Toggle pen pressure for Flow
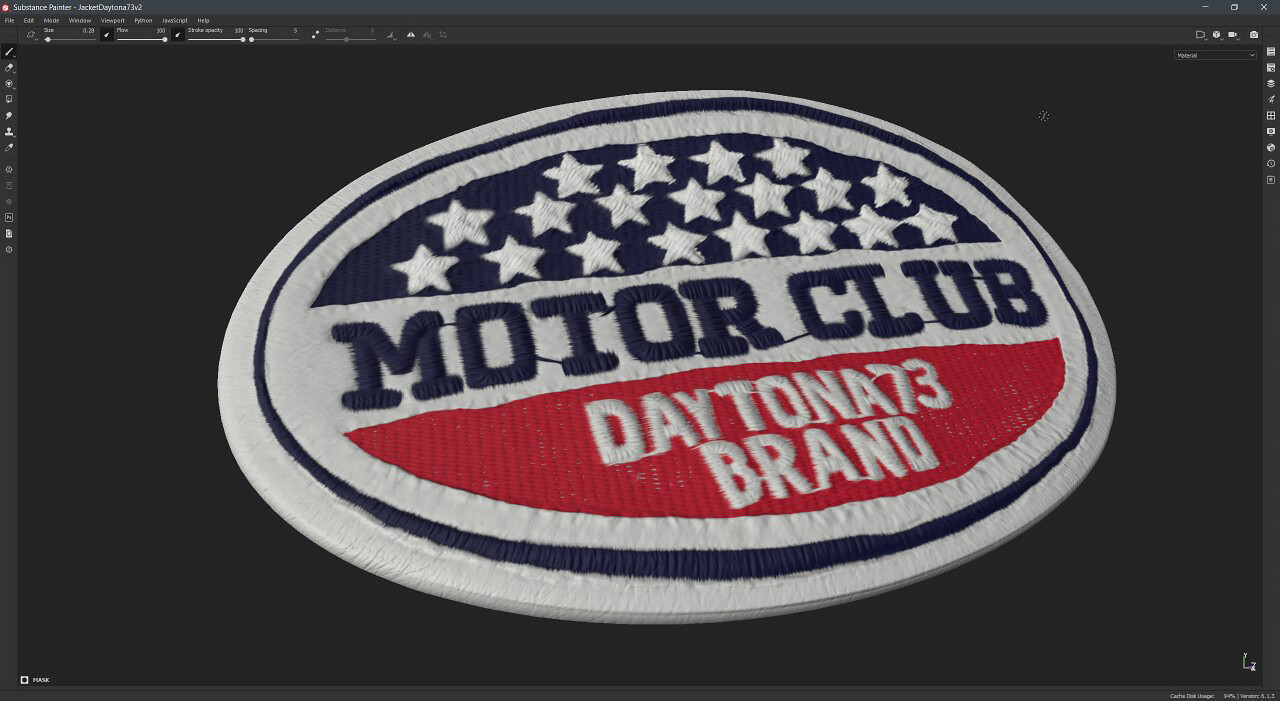 (178, 34)
